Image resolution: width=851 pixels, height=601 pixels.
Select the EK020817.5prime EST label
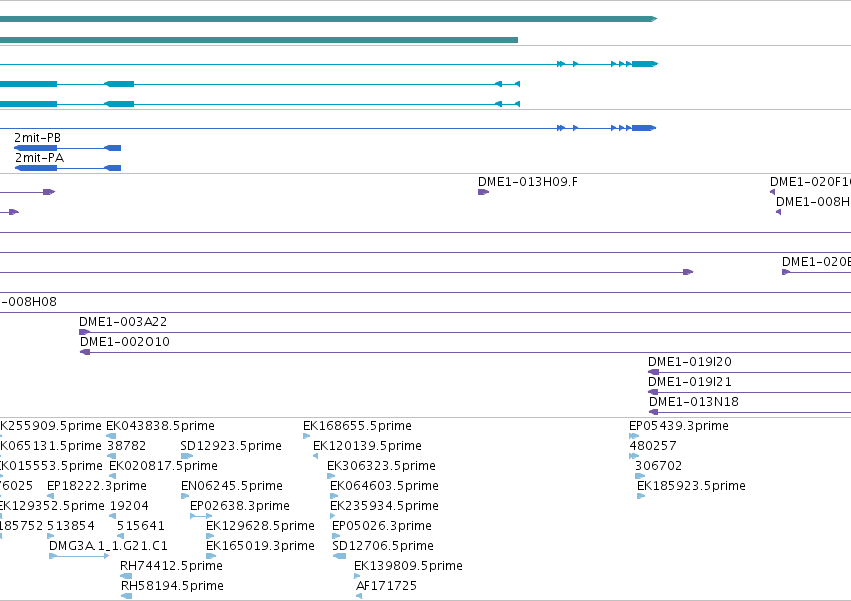pos(163,466)
